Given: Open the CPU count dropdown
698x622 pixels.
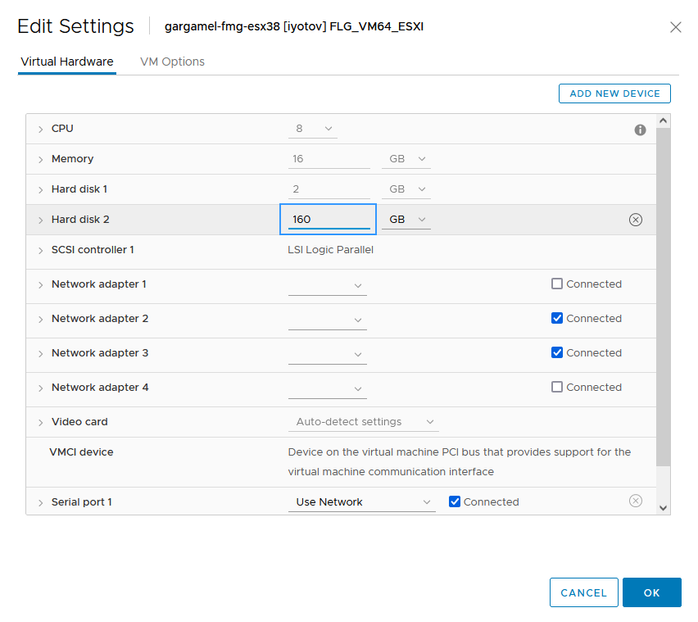Looking at the screenshot, I should coord(315,129).
